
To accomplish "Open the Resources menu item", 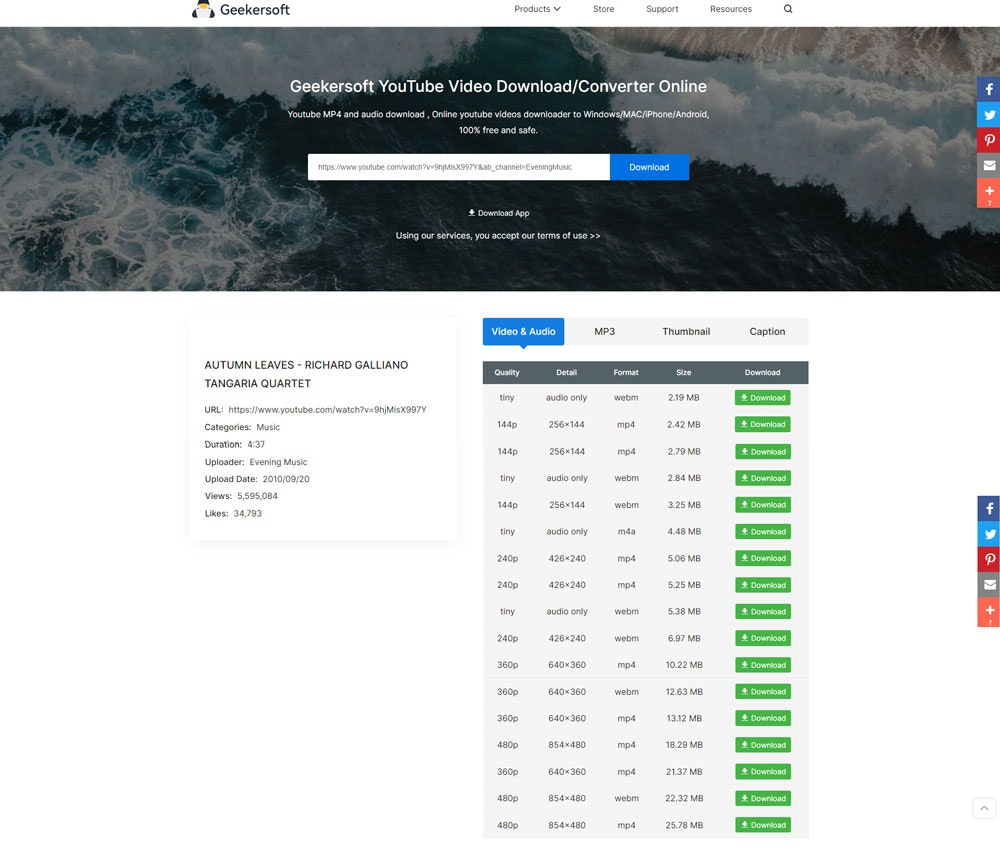I will pos(730,9).
